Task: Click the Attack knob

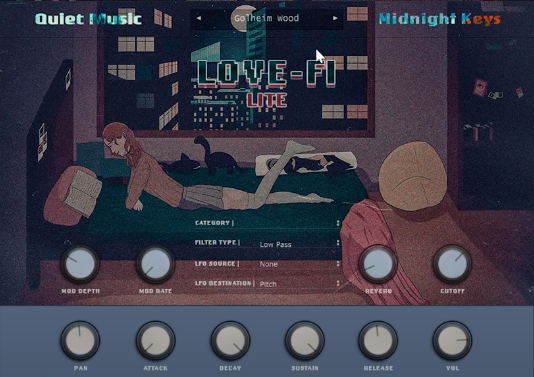Action: 155,340
